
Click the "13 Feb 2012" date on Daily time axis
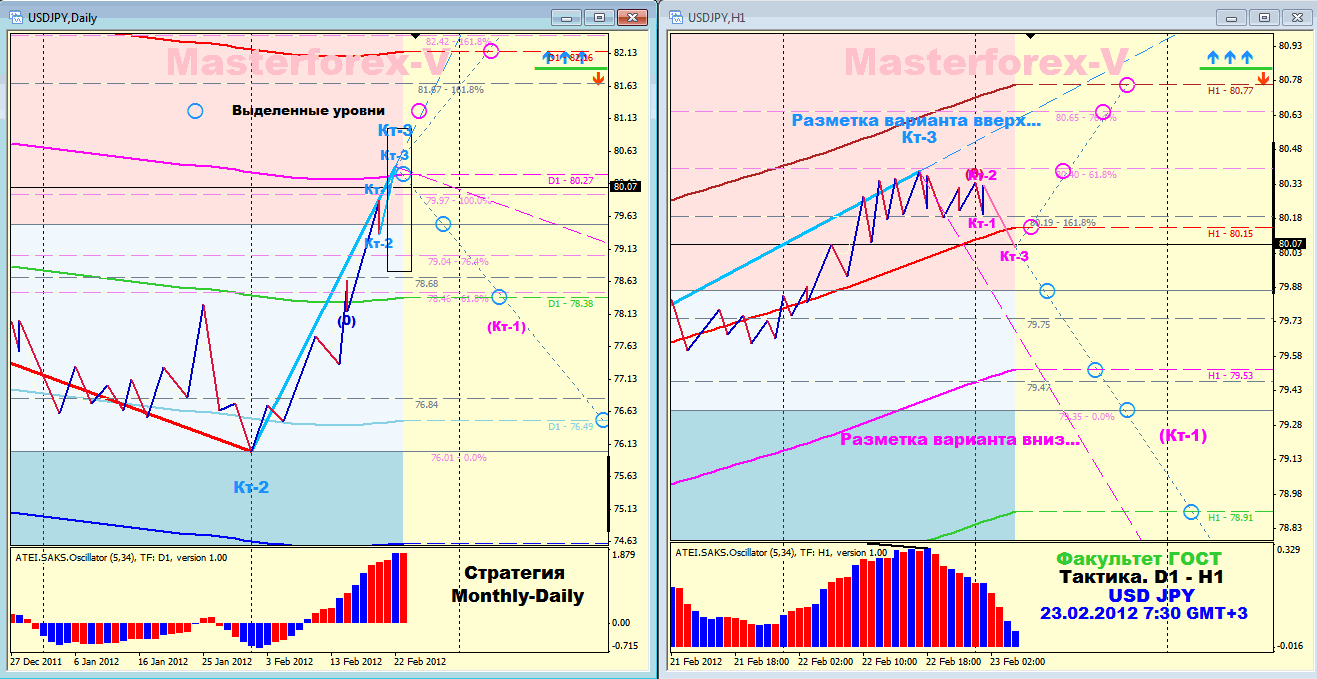(356, 662)
